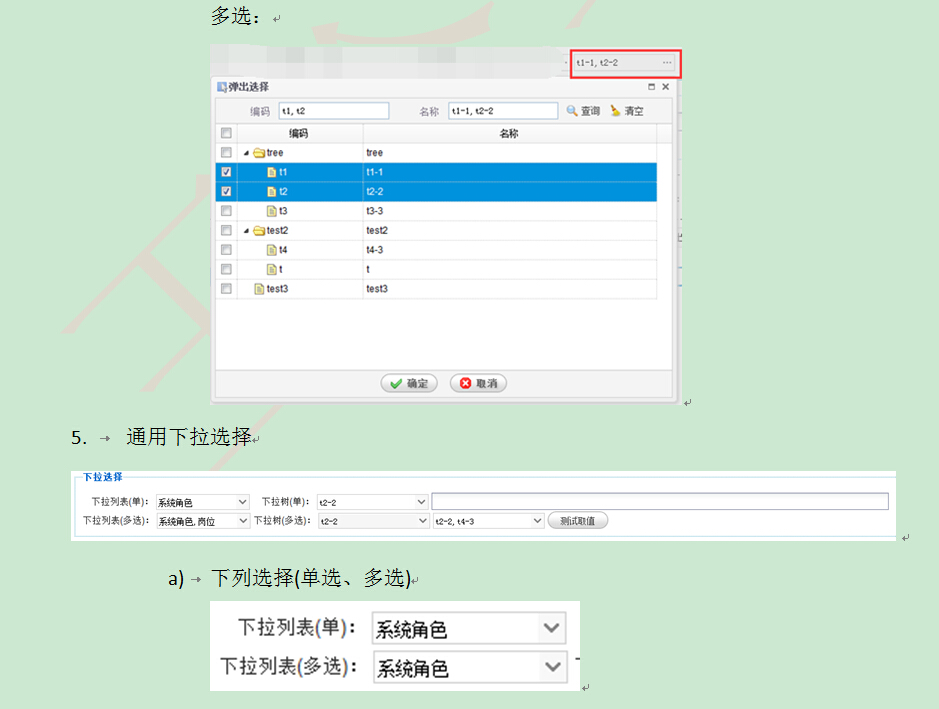Click the file icon next to t3
This screenshot has width=939, height=709.
point(272,211)
